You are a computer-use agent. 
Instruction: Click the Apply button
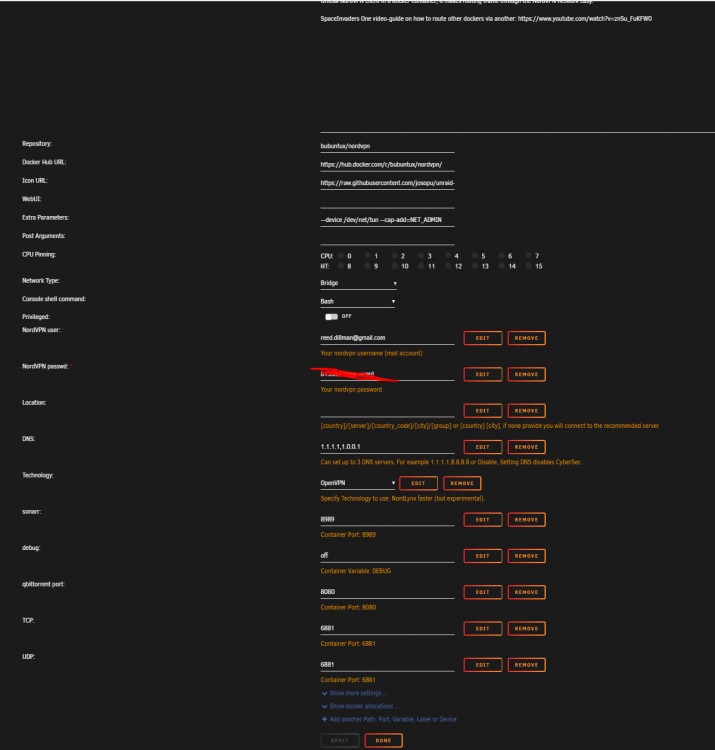coord(340,740)
